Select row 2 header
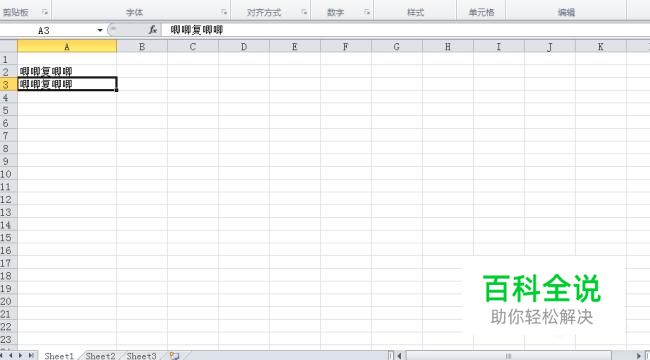Viewport: 650px width, 360px height. (x=8, y=72)
